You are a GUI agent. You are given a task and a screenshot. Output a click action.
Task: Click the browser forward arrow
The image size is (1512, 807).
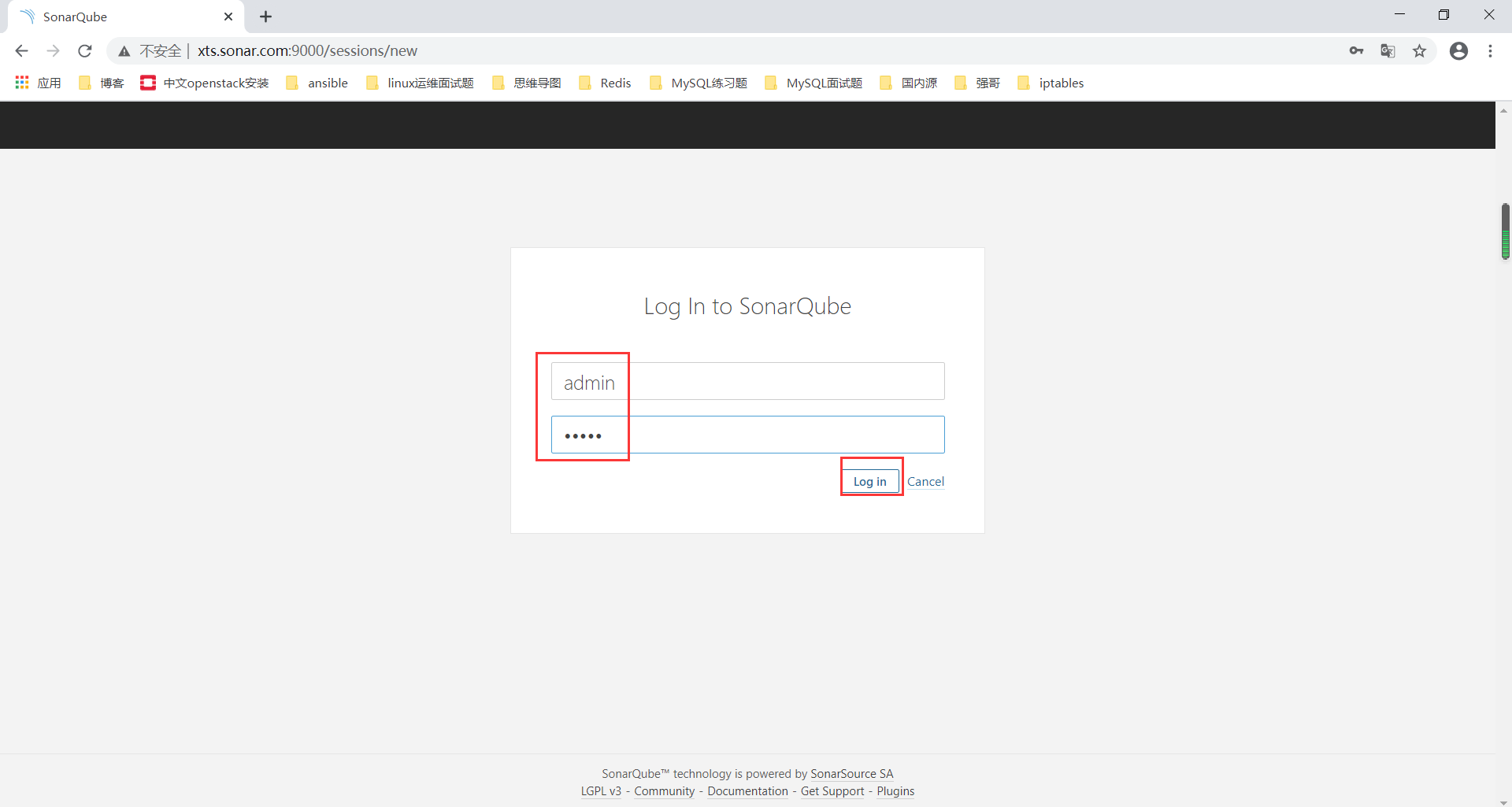point(53,50)
